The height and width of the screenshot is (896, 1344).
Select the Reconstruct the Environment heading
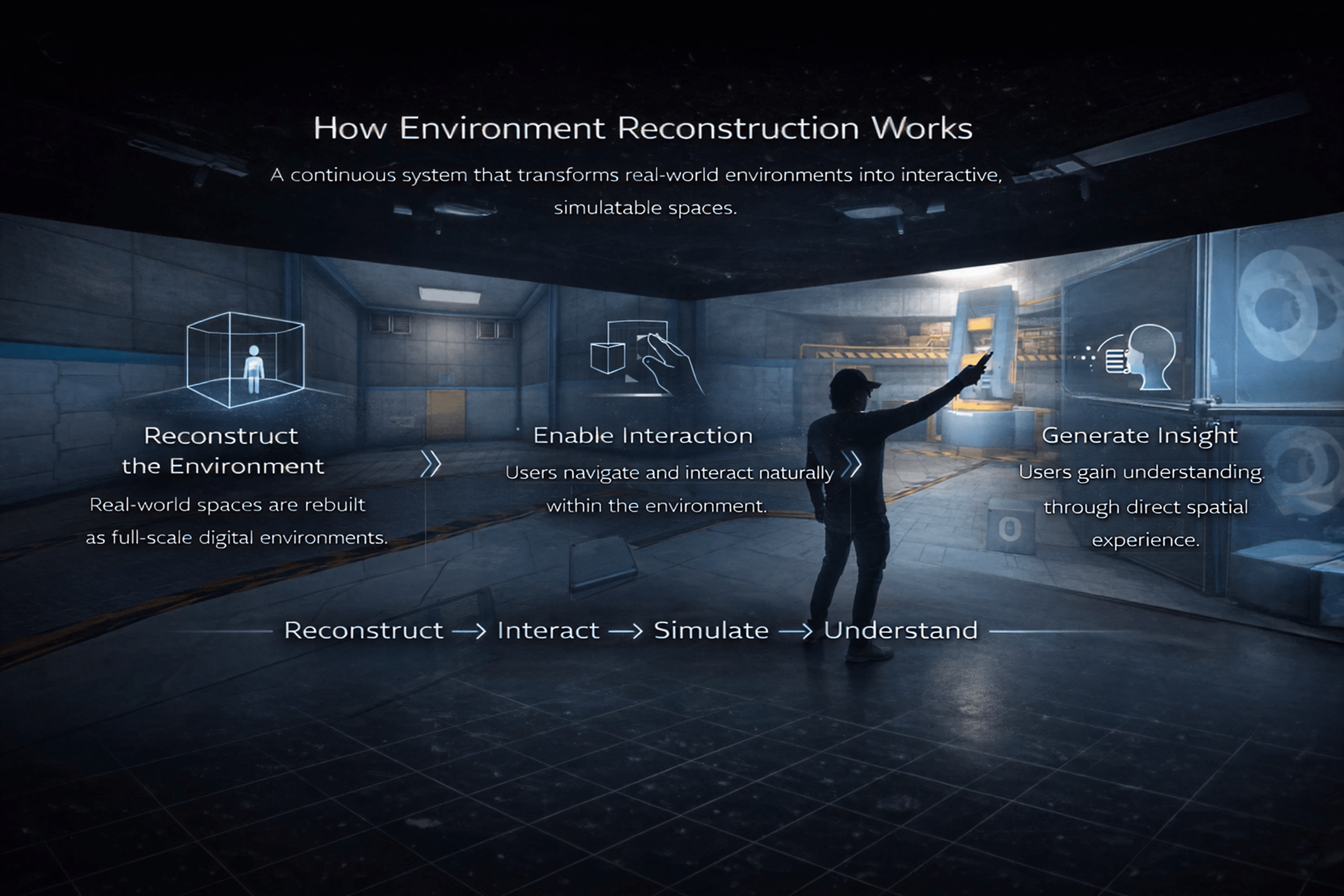tap(223, 451)
